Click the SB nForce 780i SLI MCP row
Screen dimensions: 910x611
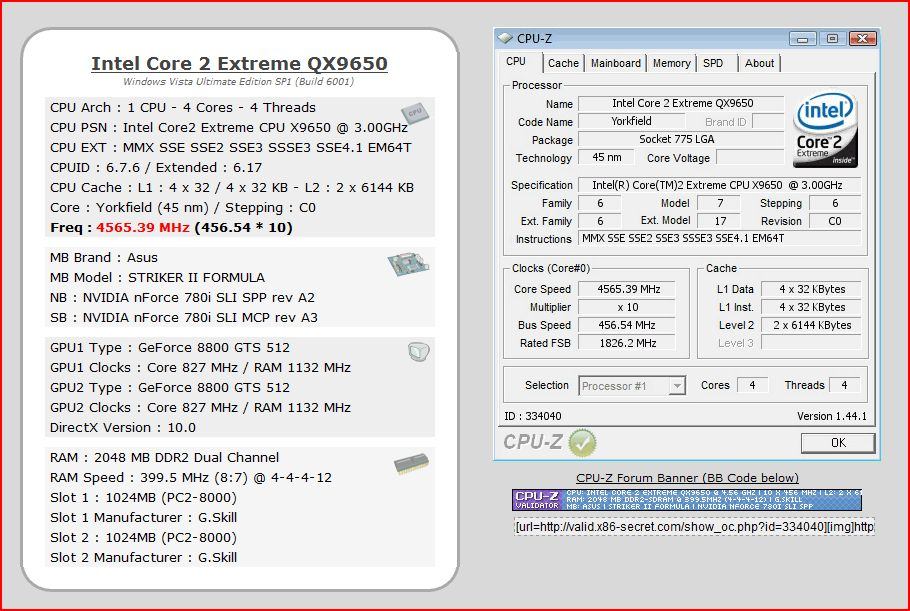[x=183, y=317]
